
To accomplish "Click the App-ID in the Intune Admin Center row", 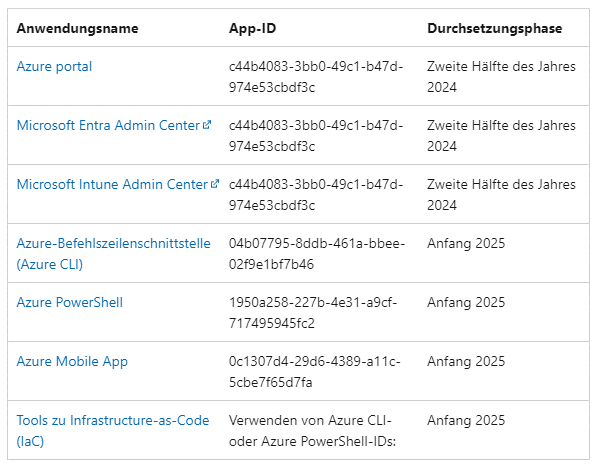I will click(x=316, y=195).
